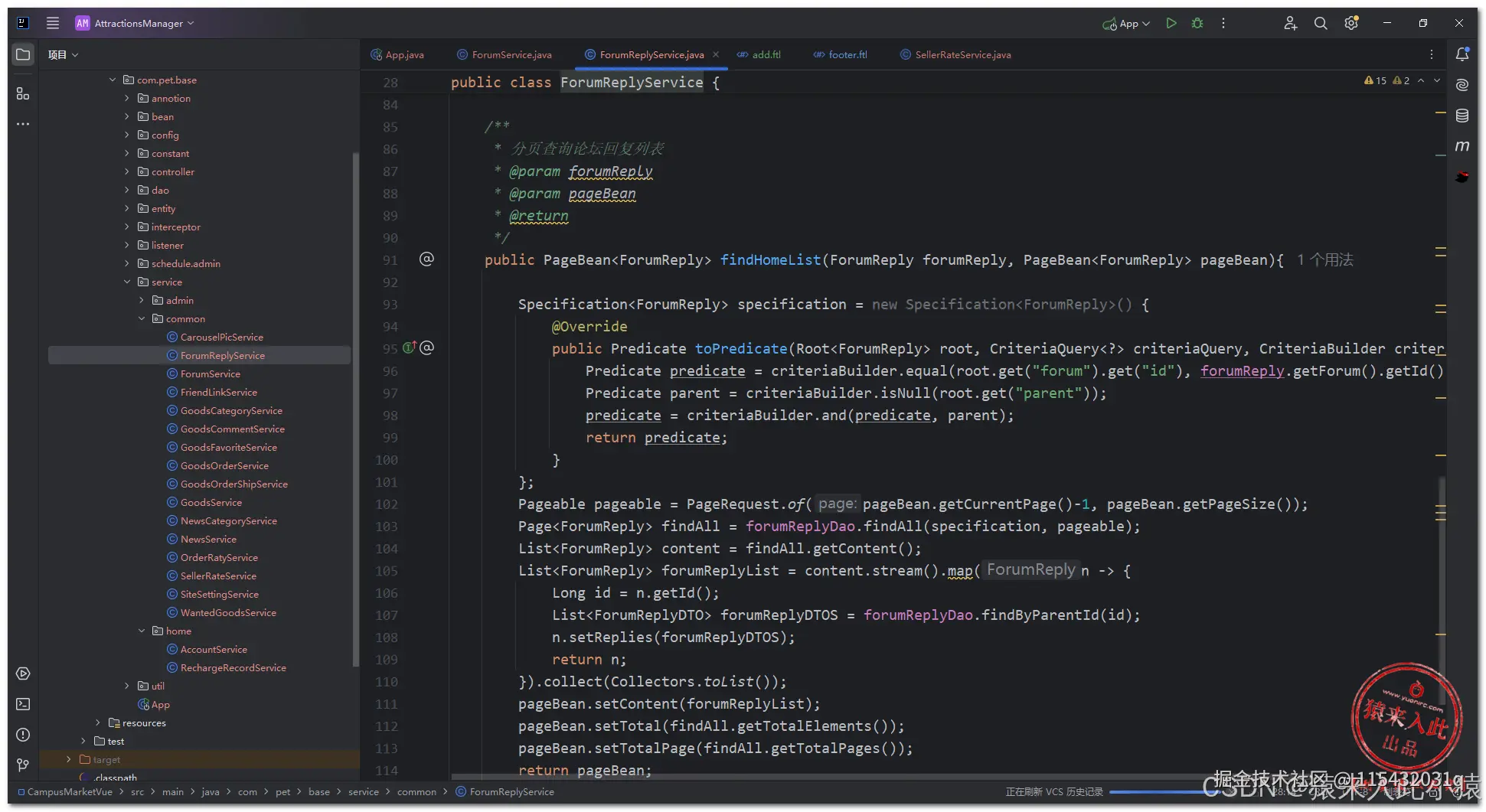Open the main hamburger menu

[52, 23]
